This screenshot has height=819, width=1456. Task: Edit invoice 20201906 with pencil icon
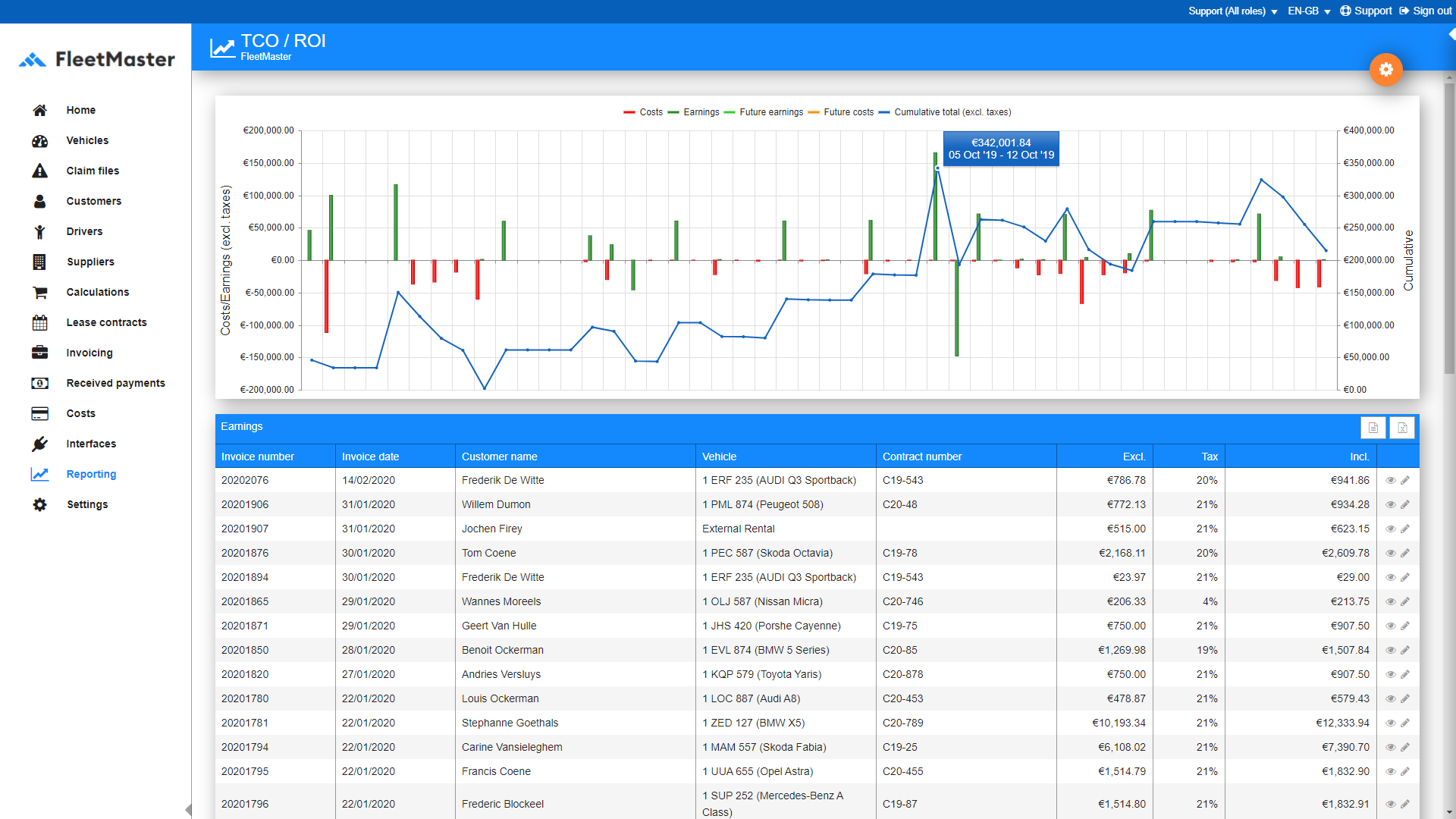click(1405, 504)
